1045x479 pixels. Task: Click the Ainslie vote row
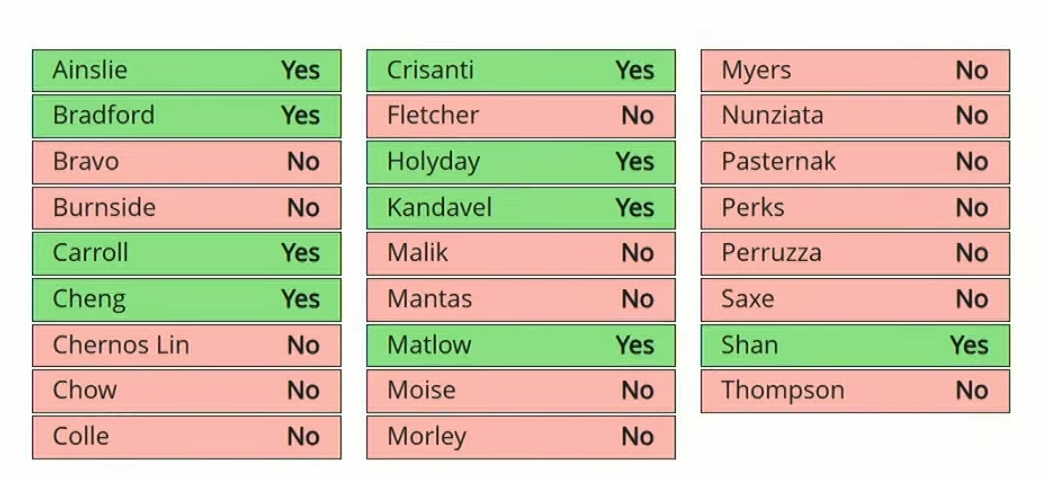(186, 71)
